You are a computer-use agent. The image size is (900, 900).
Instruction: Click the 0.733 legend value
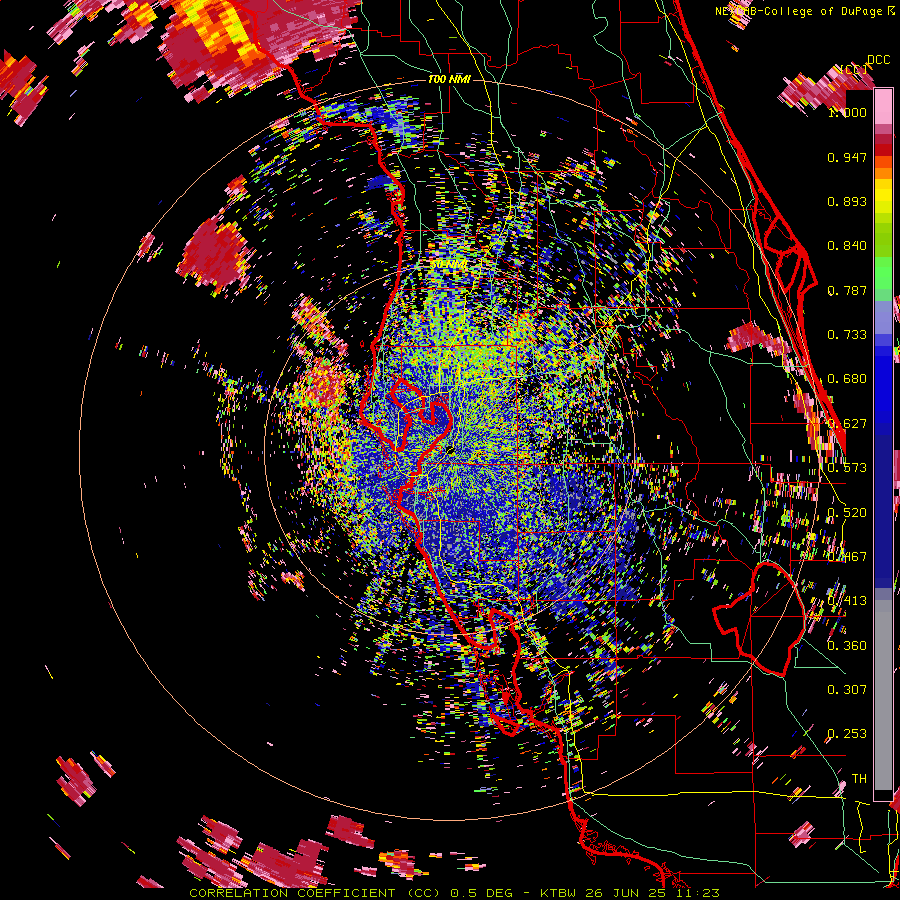(847, 335)
